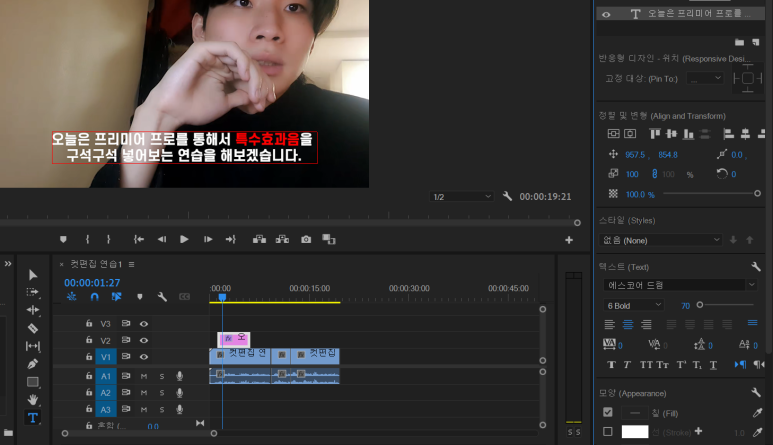Open Pin To dropdown
This screenshot has width=773, height=445.
click(x=705, y=78)
